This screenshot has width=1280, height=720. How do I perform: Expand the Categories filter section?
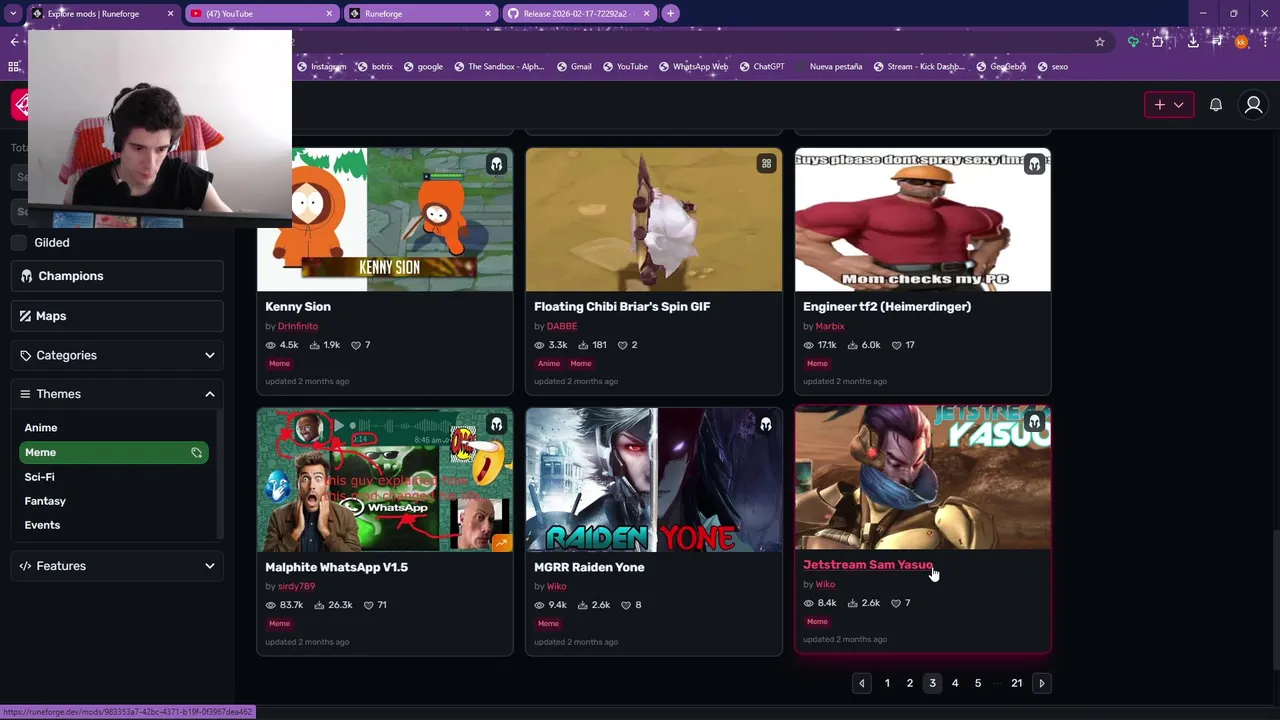(117, 355)
